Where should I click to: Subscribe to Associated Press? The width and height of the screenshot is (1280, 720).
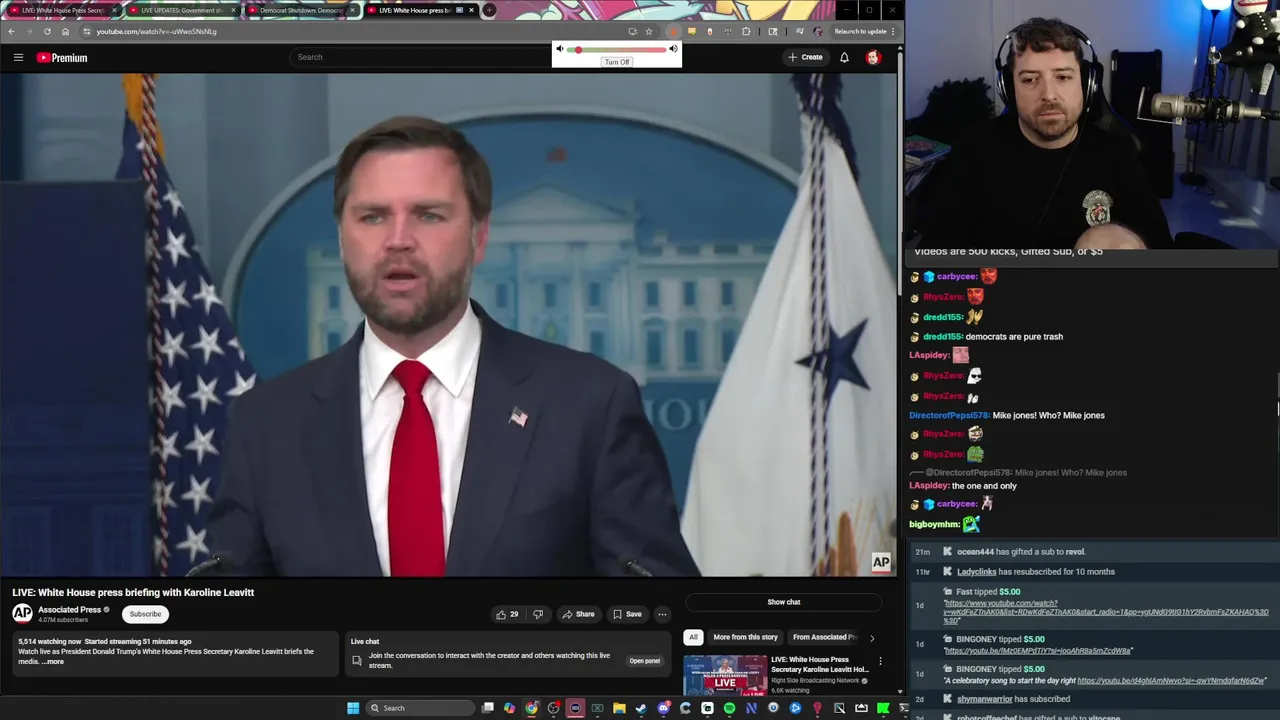(x=145, y=614)
